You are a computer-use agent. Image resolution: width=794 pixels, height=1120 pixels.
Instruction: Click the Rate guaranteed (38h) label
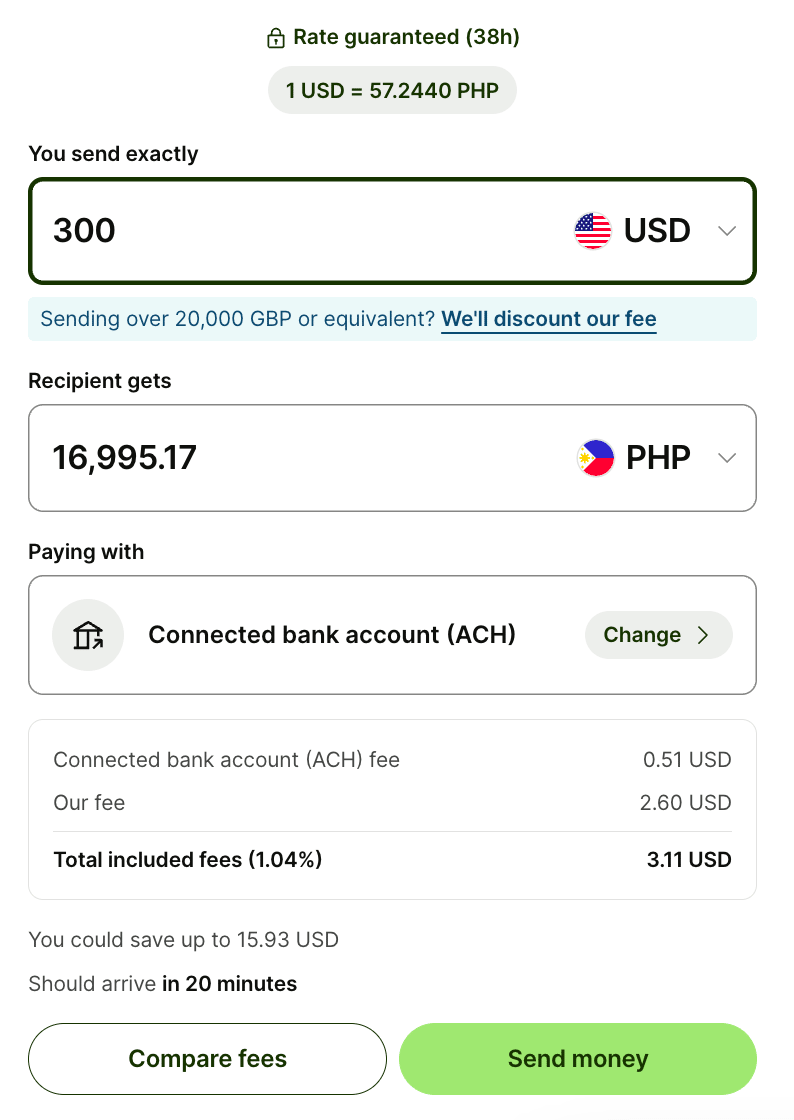(406, 38)
